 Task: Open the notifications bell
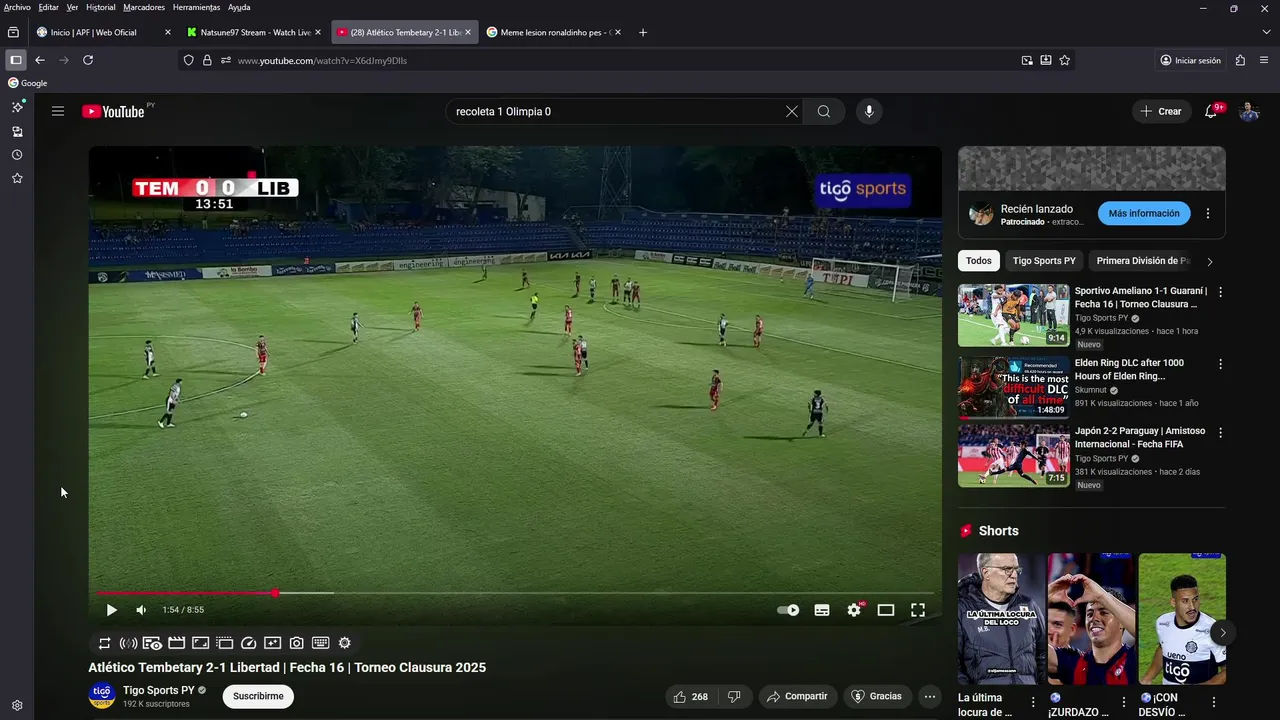[1211, 111]
